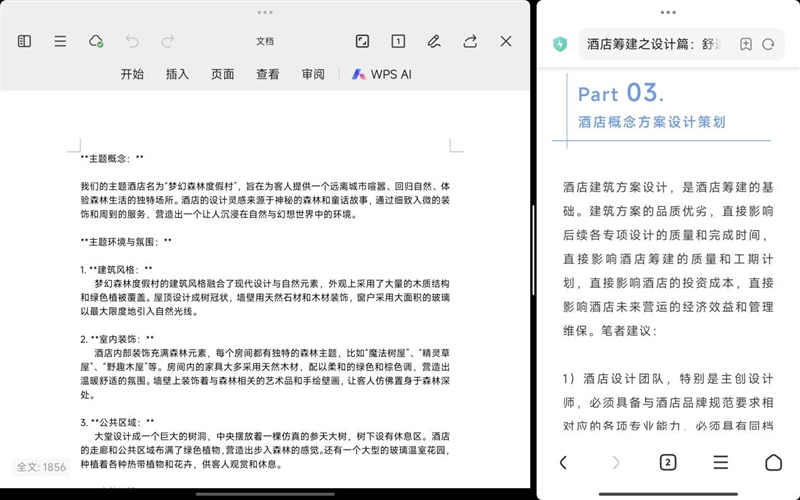Tap browser paragraph starting 酒店建筑方案设计
Image resolution: width=800 pixels, height=500 pixels.
pos(668,259)
